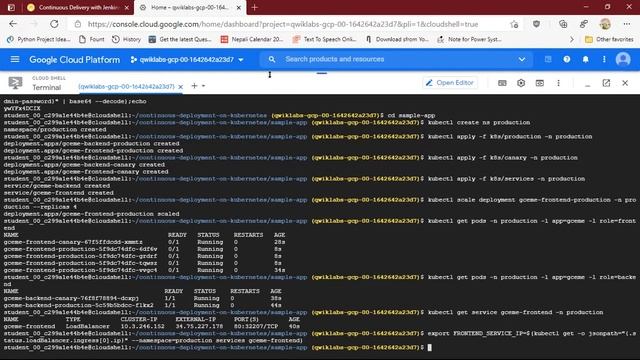This screenshot has height=360, width=640.
Task: Open the Note for Power Syst bookmark
Action: click(x=469, y=39)
